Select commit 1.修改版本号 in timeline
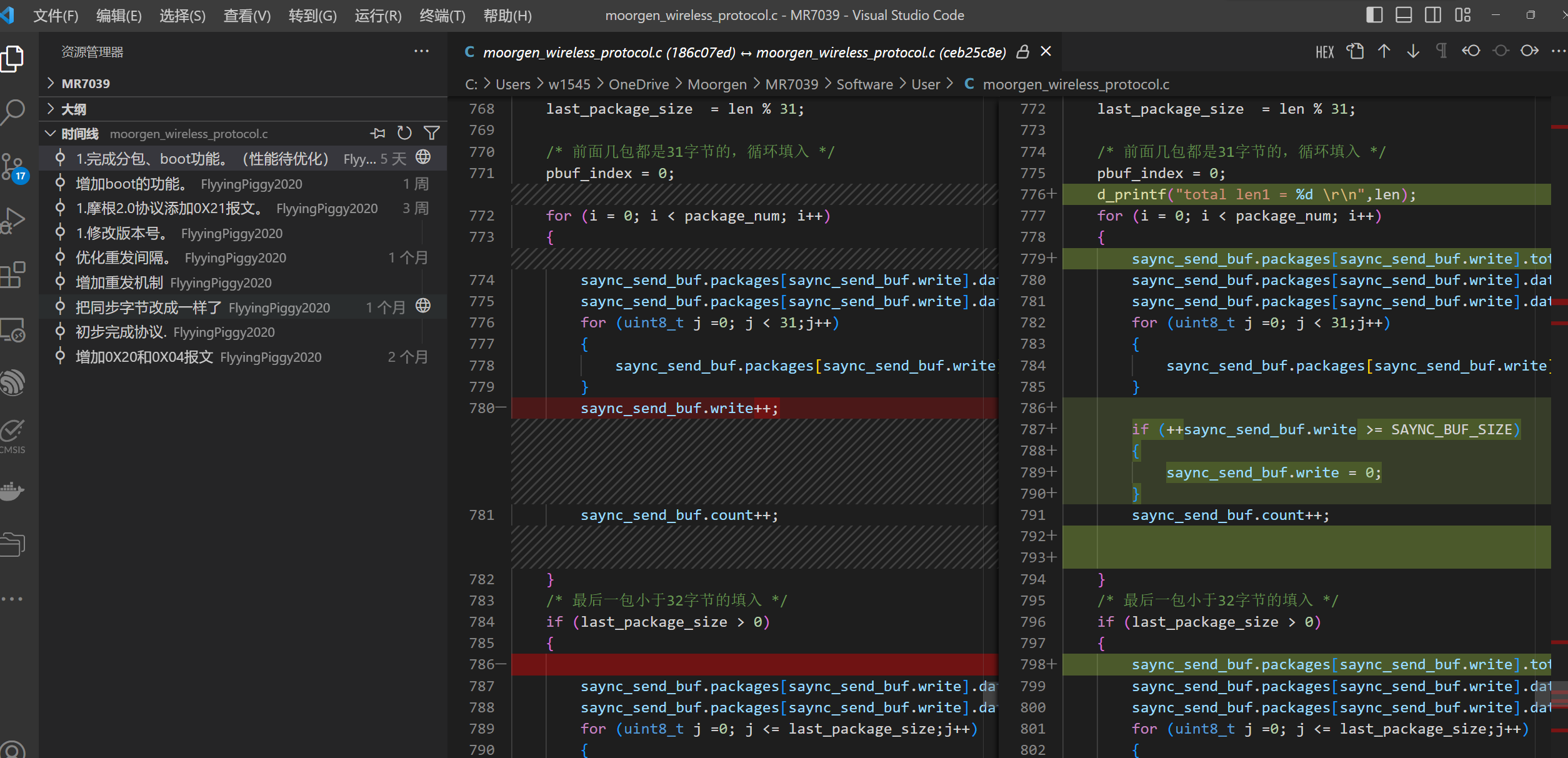This screenshot has width=1568, height=758. [243, 233]
